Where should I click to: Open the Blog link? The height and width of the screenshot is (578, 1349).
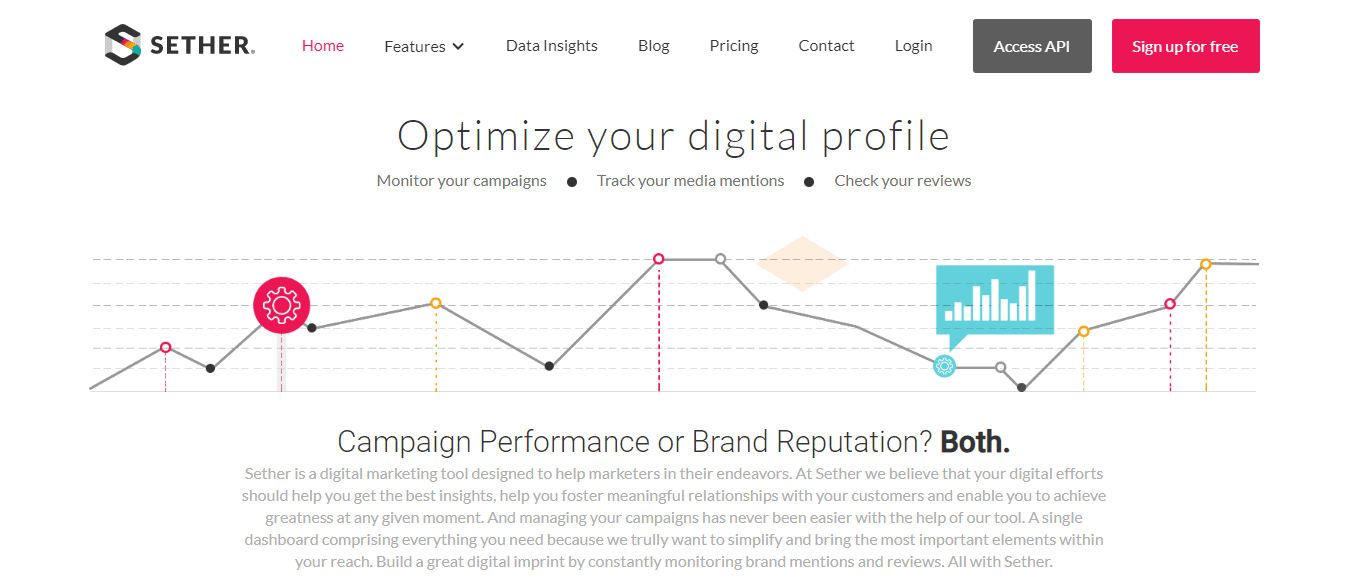coord(654,45)
